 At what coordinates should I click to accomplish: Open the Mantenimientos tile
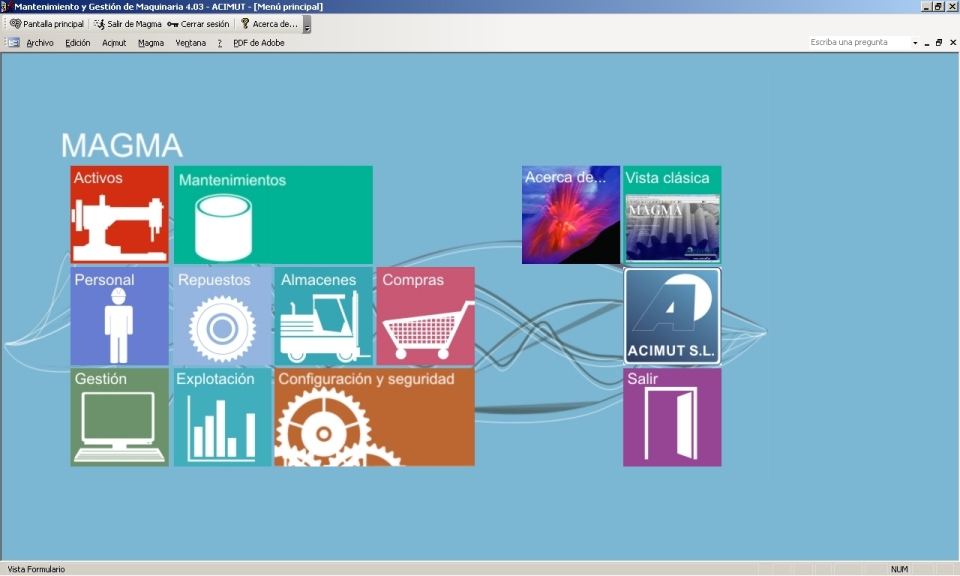pyautogui.click(x=273, y=214)
